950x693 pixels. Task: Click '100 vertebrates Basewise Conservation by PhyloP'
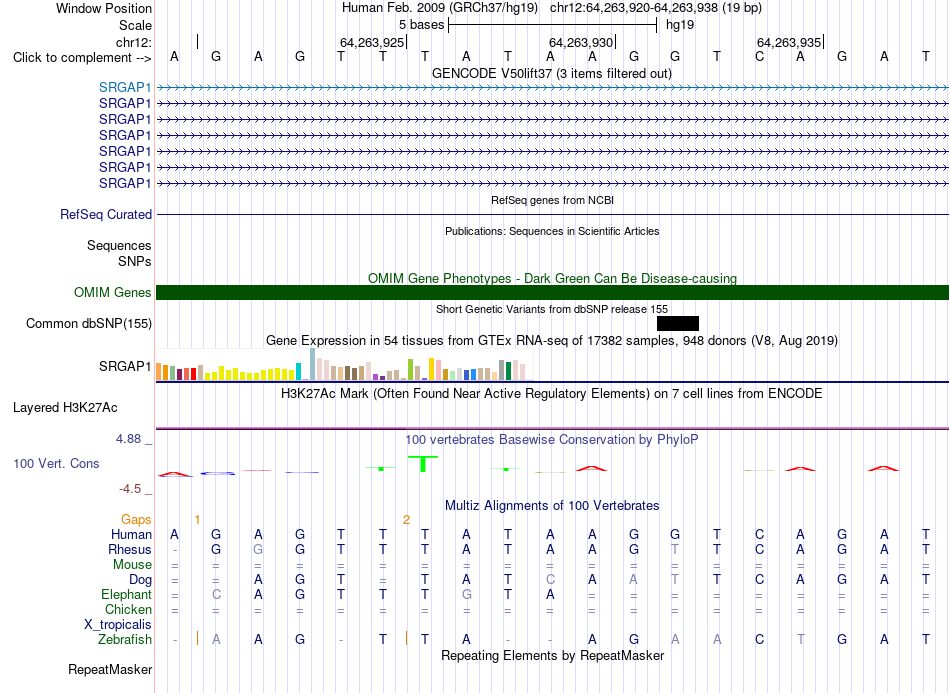552,440
